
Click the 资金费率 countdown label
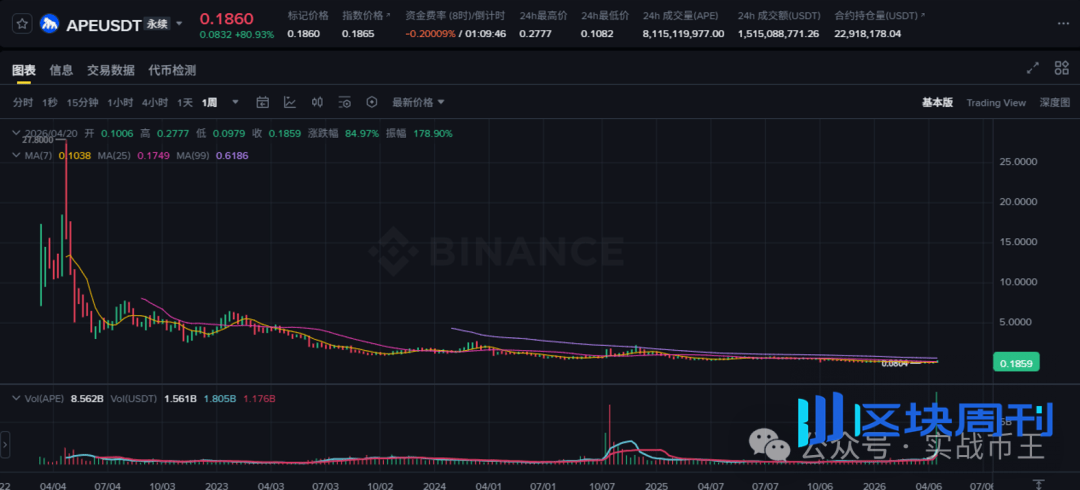click(x=455, y=15)
